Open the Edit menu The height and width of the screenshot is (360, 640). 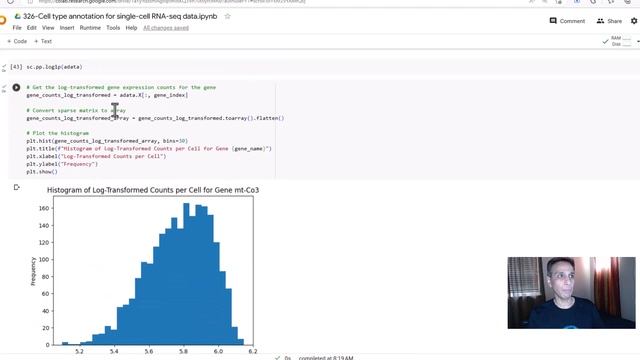31,28
